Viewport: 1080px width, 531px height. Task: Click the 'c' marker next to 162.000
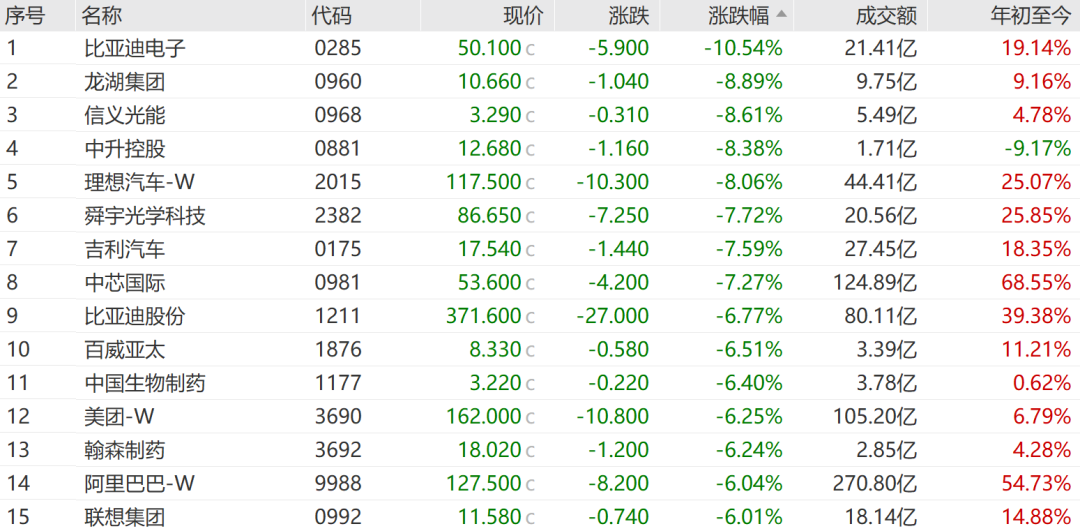[531, 417]
